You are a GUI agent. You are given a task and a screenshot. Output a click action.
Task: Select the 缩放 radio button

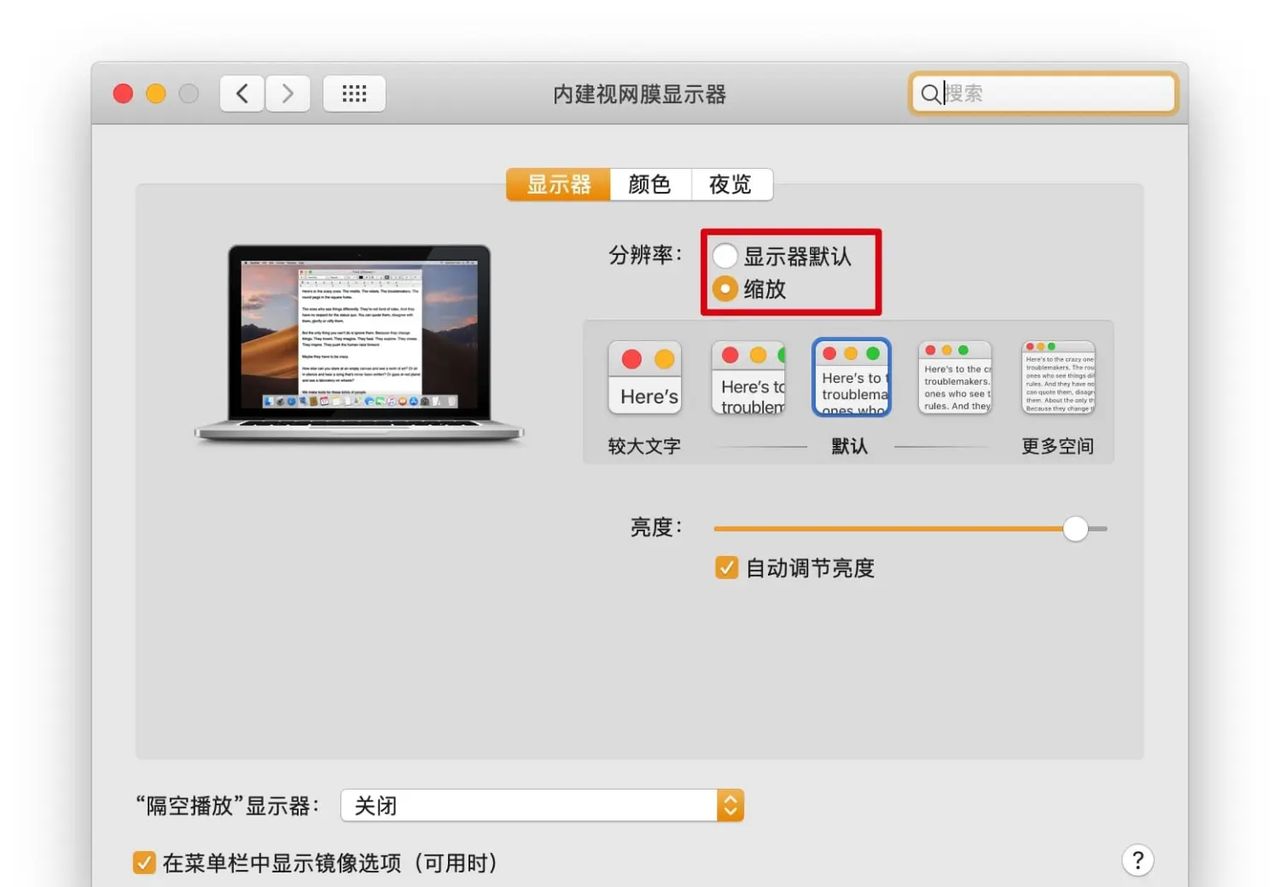pos(724,288)
